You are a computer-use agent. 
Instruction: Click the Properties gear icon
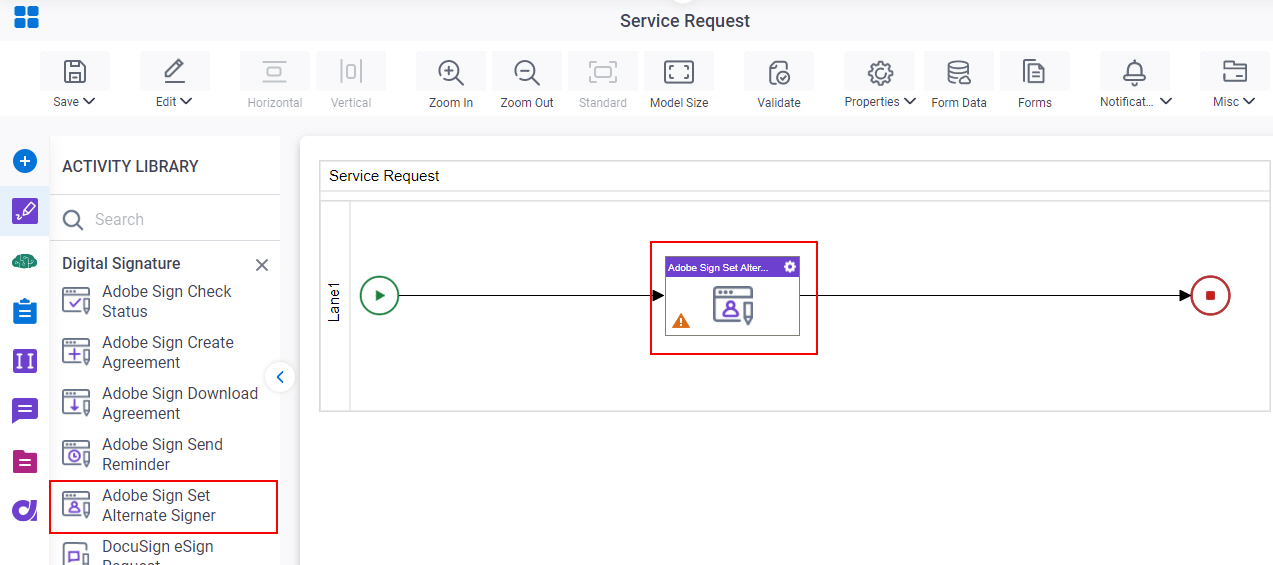tap(880, 72)
